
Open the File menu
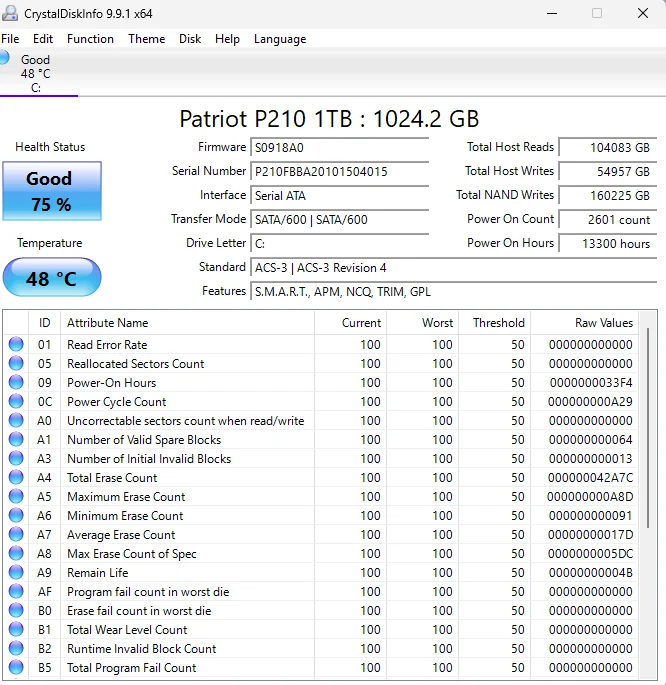(10, 39)
